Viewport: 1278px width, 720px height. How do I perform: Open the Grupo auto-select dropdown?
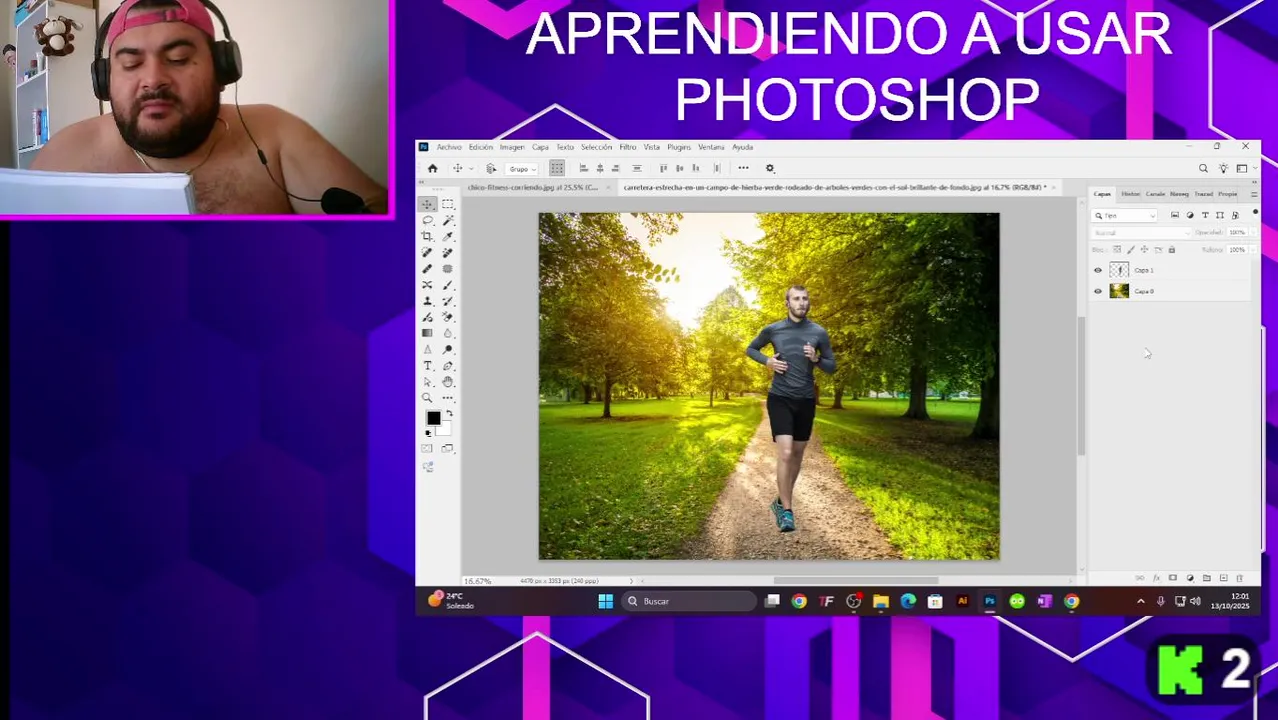point(520,168)
